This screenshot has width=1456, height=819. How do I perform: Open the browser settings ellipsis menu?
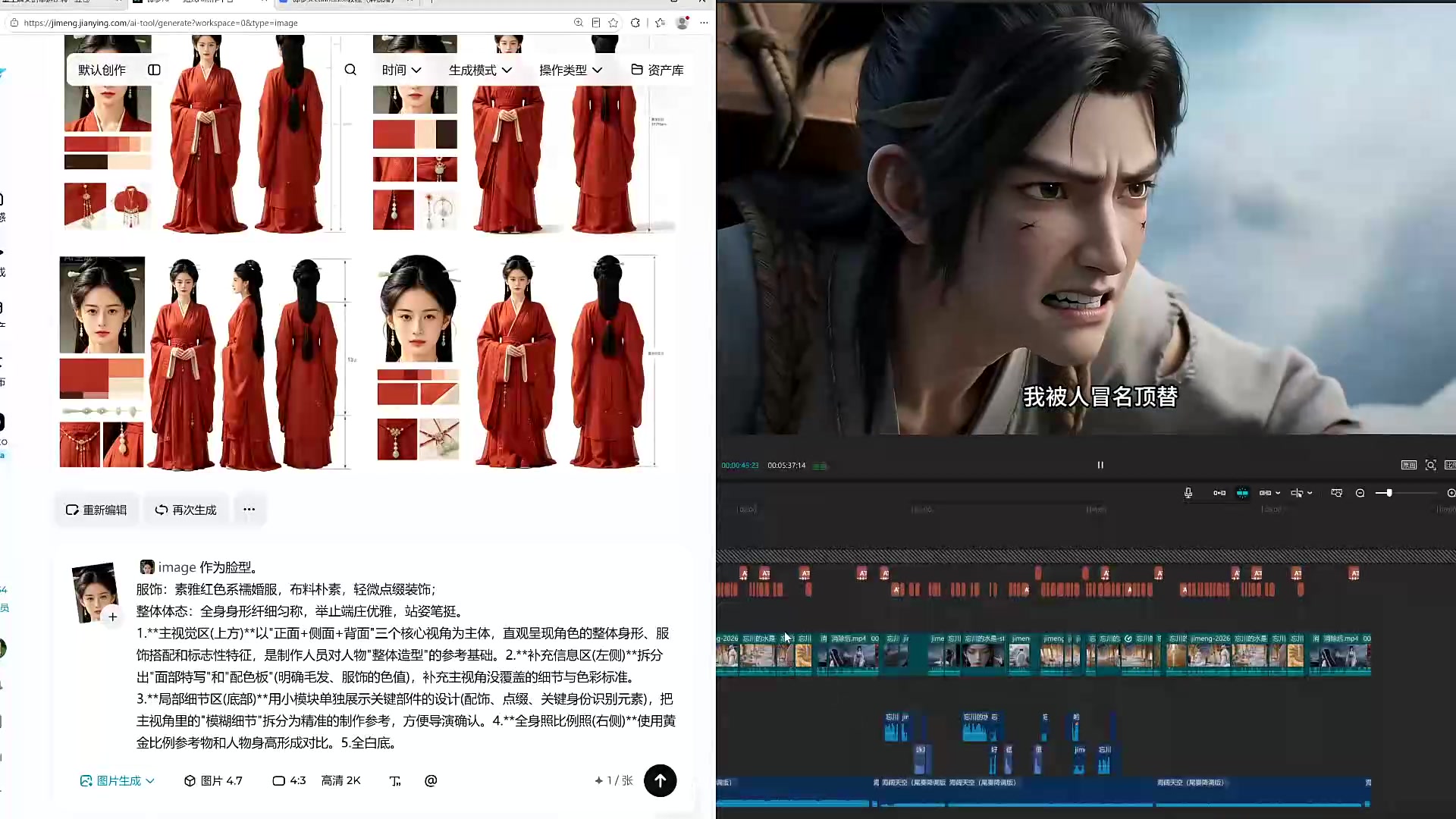click(x=704, y=23)
